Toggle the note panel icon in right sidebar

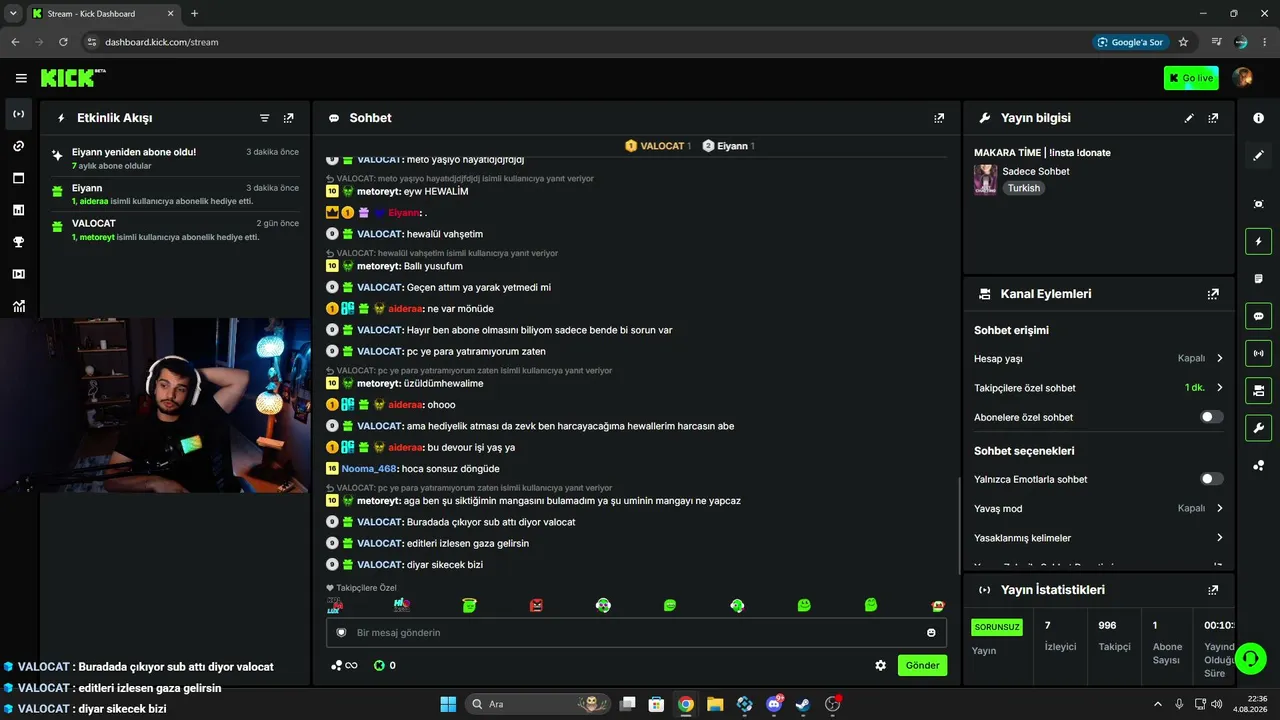1258,278
